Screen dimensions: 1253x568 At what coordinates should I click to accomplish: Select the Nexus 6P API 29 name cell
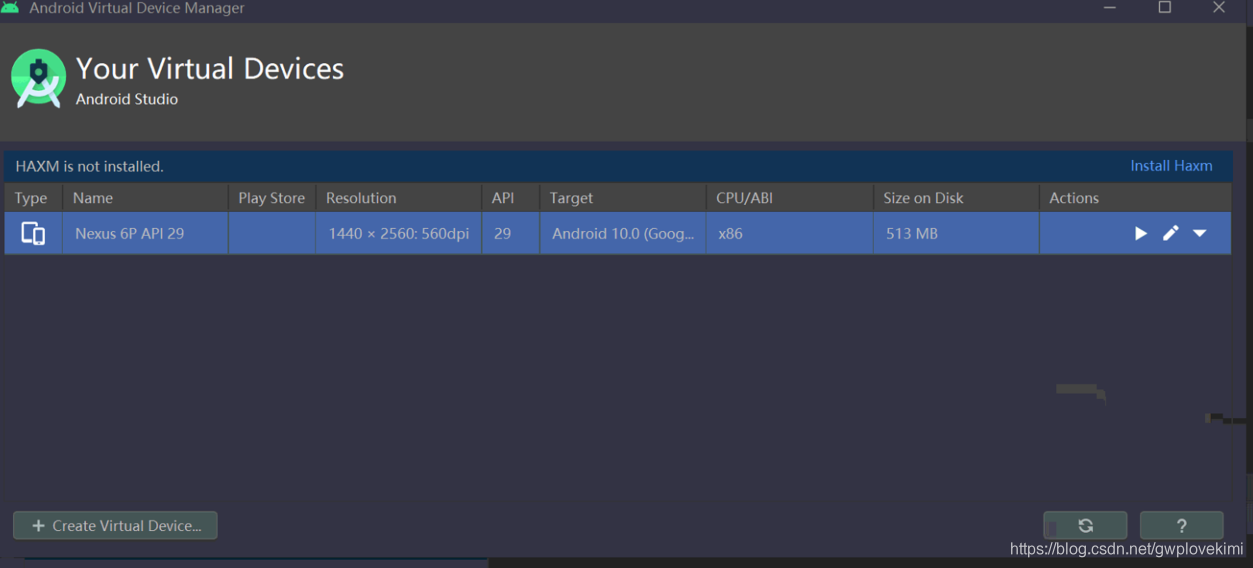click(145, 233)
